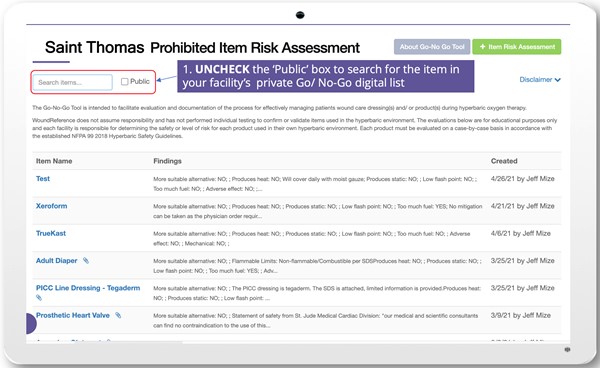Select '3/9/21 by Jeff Mize' created cell

[x=520, y=315]
